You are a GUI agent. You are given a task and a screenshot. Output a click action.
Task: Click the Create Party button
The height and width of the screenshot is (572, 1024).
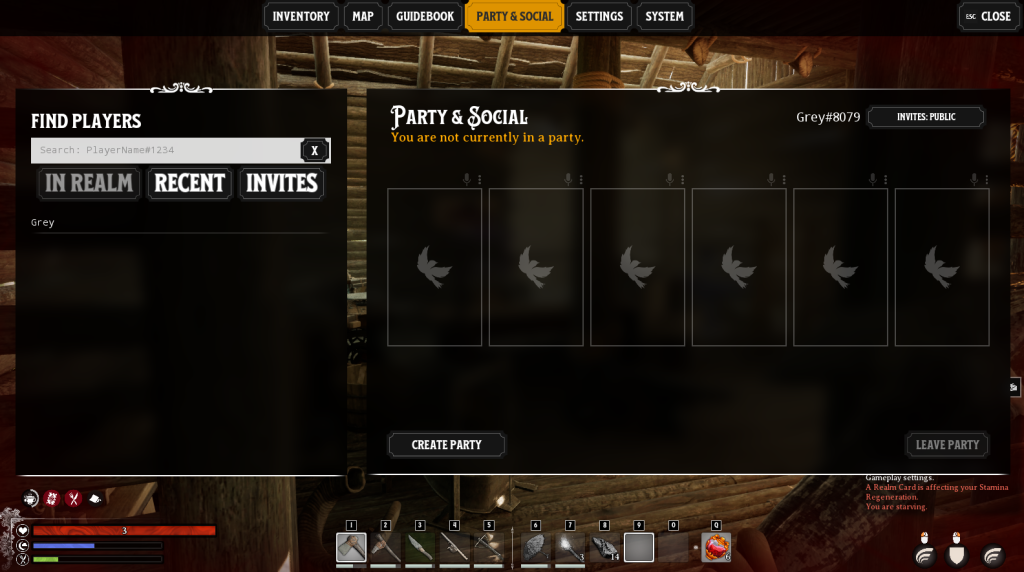click(x=447, y=445)
